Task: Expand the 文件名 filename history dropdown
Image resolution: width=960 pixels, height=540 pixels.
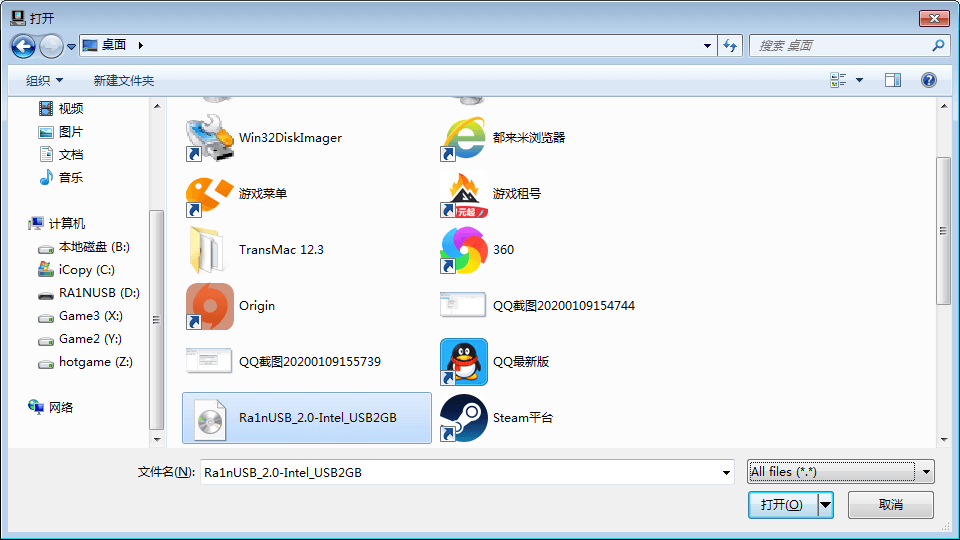Action: [726, 472]
